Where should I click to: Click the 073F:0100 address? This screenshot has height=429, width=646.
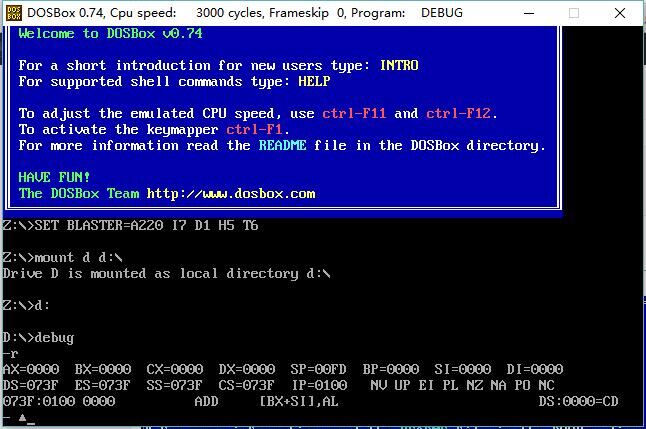pyautogui.click(x=39, y=401)
